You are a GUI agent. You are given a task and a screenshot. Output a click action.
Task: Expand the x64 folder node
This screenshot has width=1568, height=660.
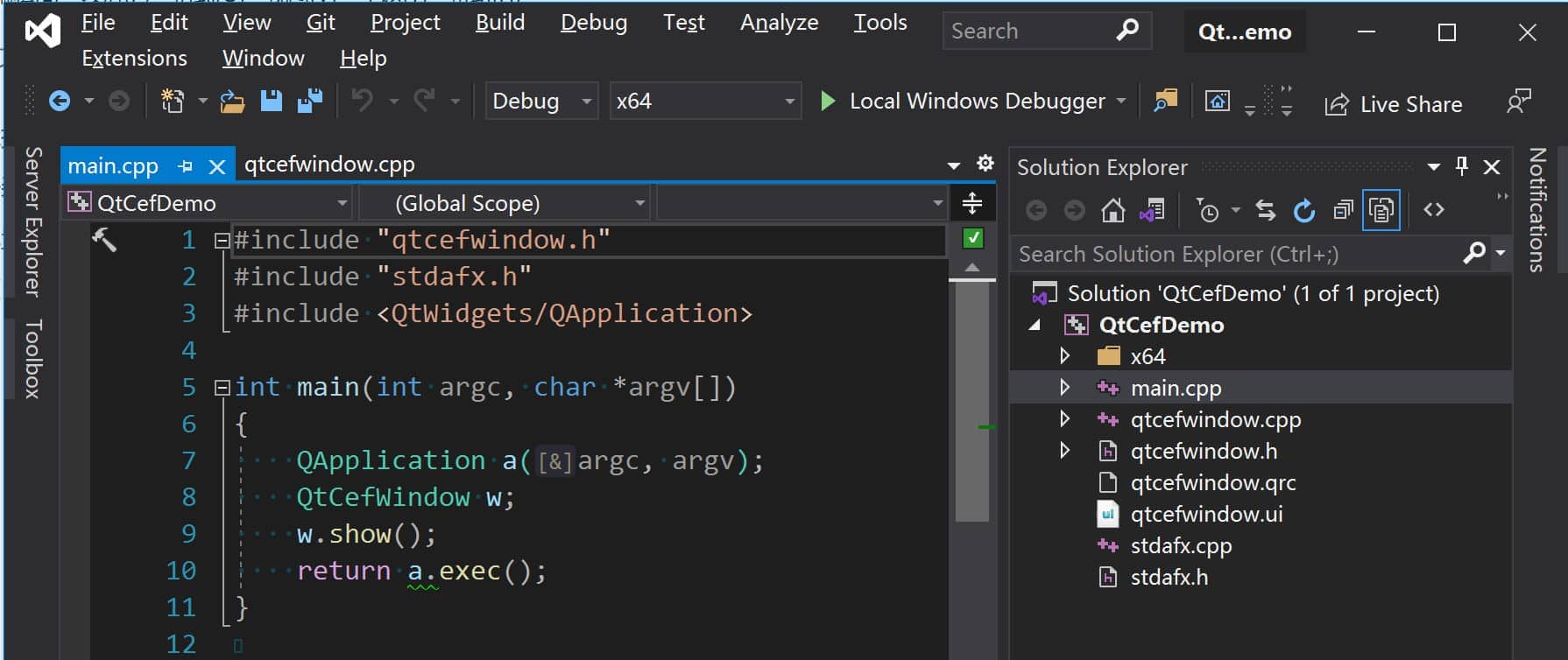click(x=1064, y=355)
